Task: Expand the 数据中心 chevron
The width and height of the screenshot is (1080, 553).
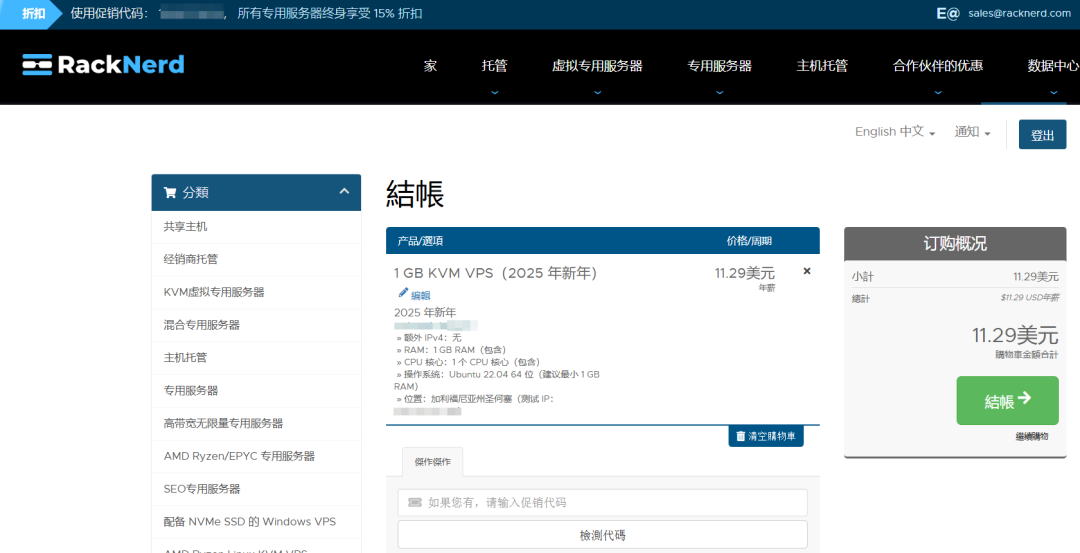Action: pyautogui.click(x=1053, y=92)
